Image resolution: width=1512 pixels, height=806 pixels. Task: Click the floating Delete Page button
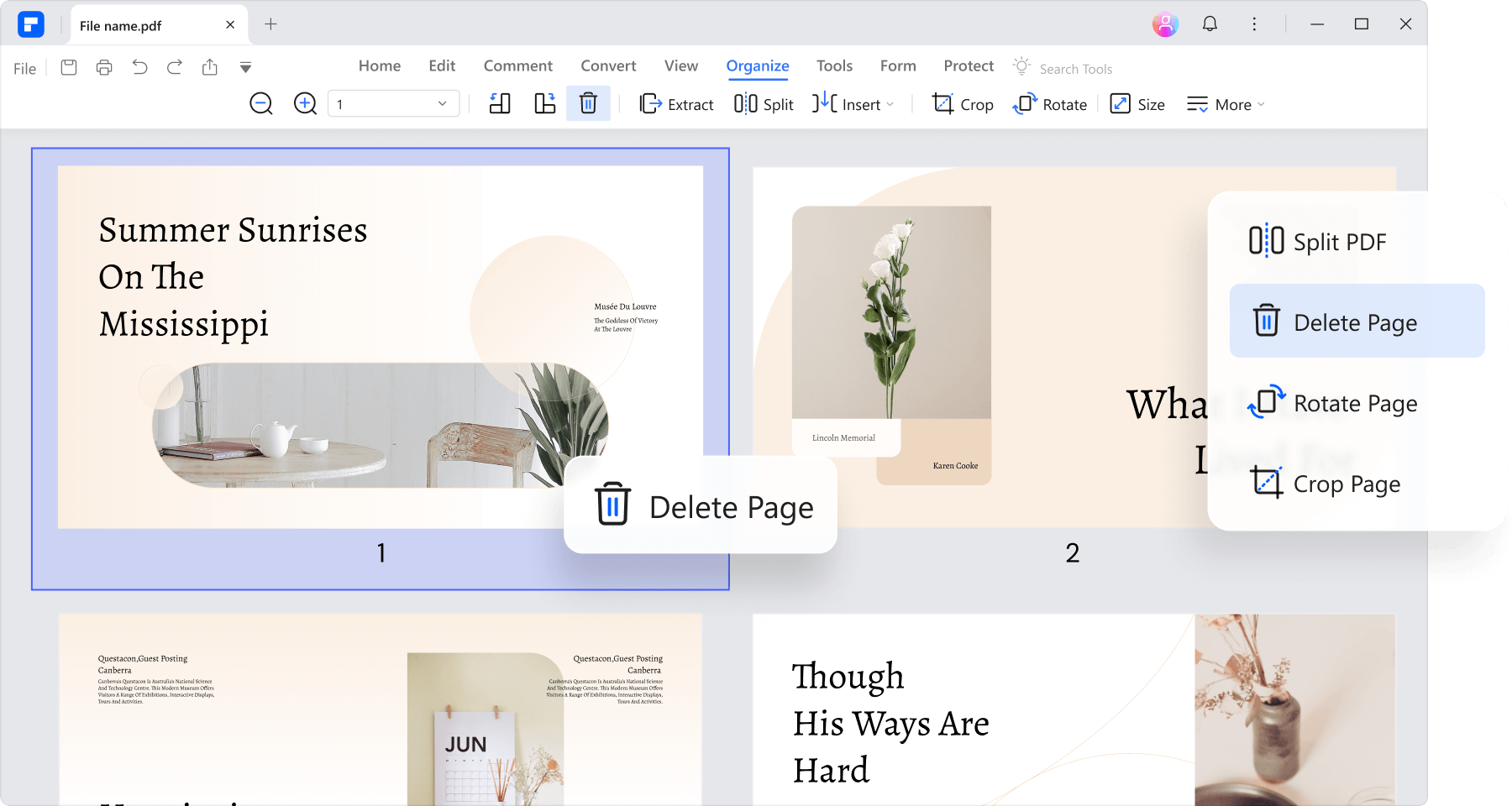[x=701, y=505]
